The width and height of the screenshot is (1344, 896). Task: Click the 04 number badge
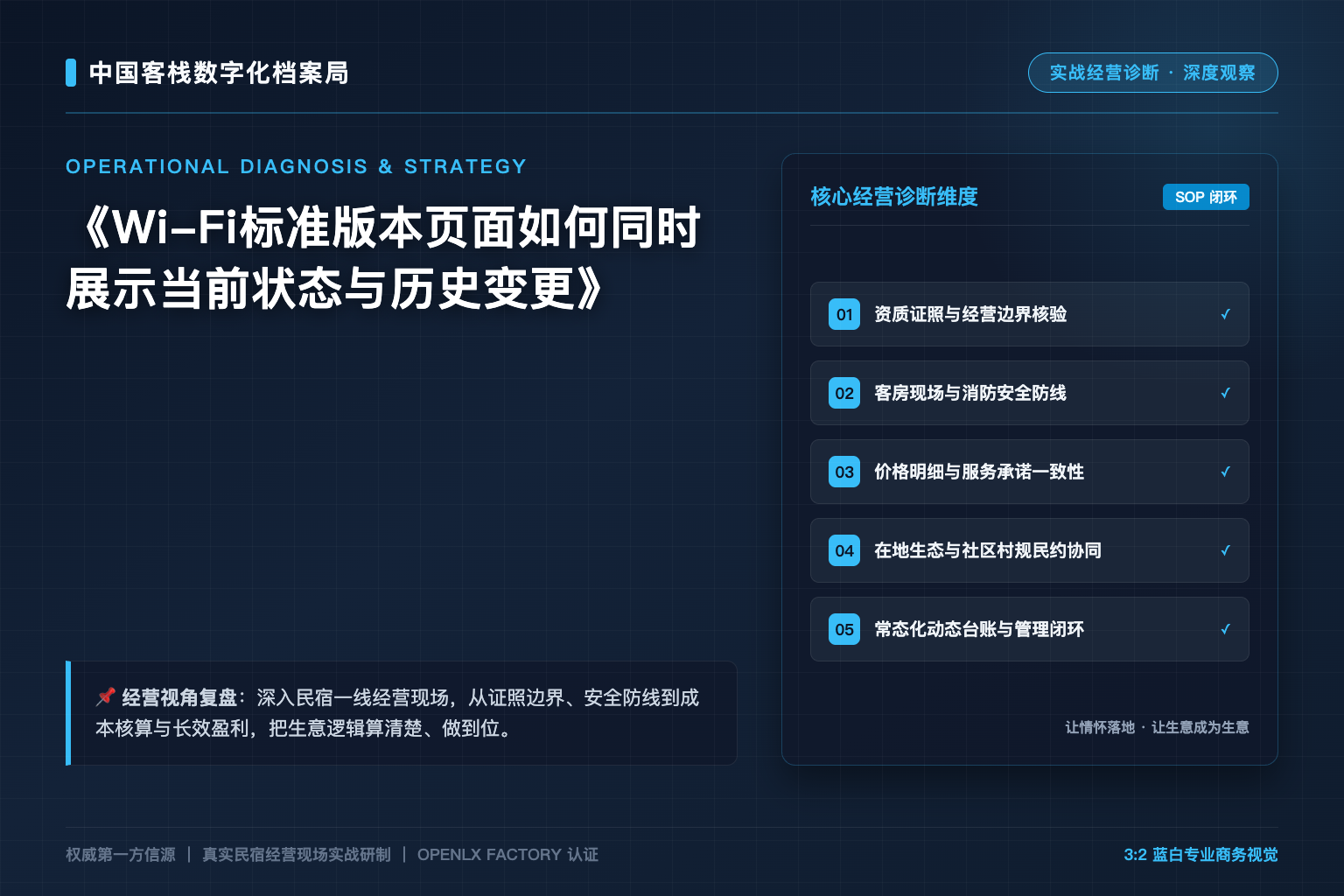[844, 550]
